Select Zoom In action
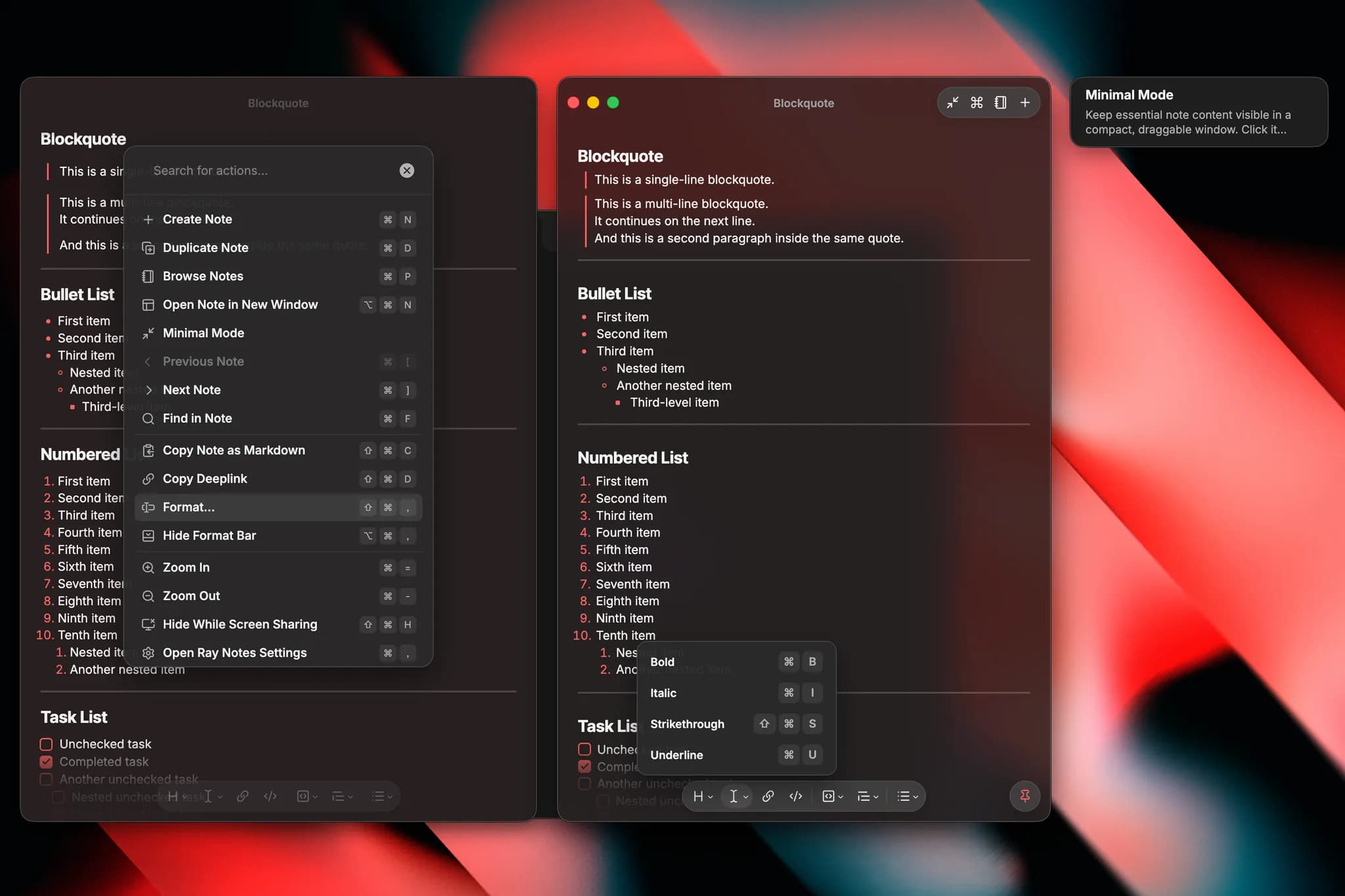Image resolution: width=1345 pixels, height=896 pixels. tap(278, 567)
